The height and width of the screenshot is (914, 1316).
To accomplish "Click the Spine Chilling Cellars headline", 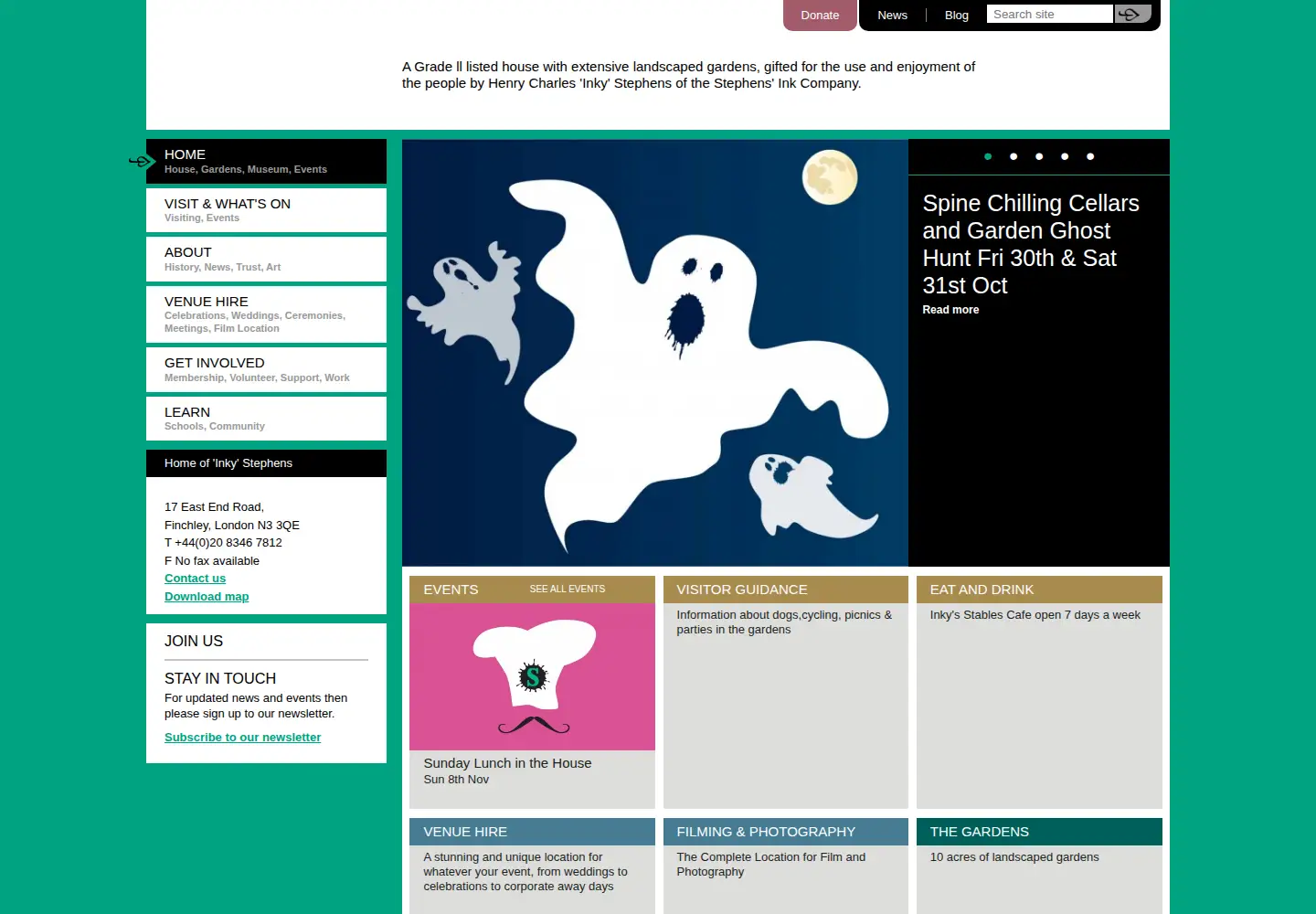I will 1031,244.
